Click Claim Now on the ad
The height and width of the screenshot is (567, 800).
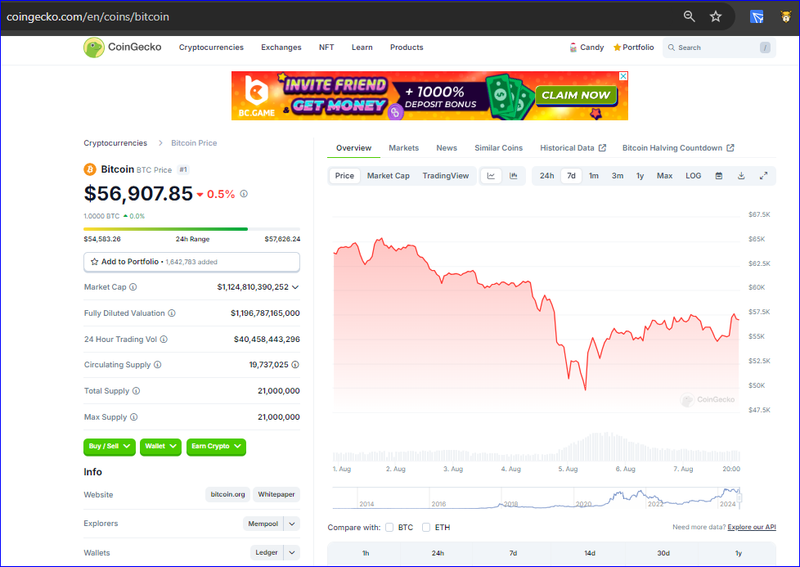pos(576,95)
